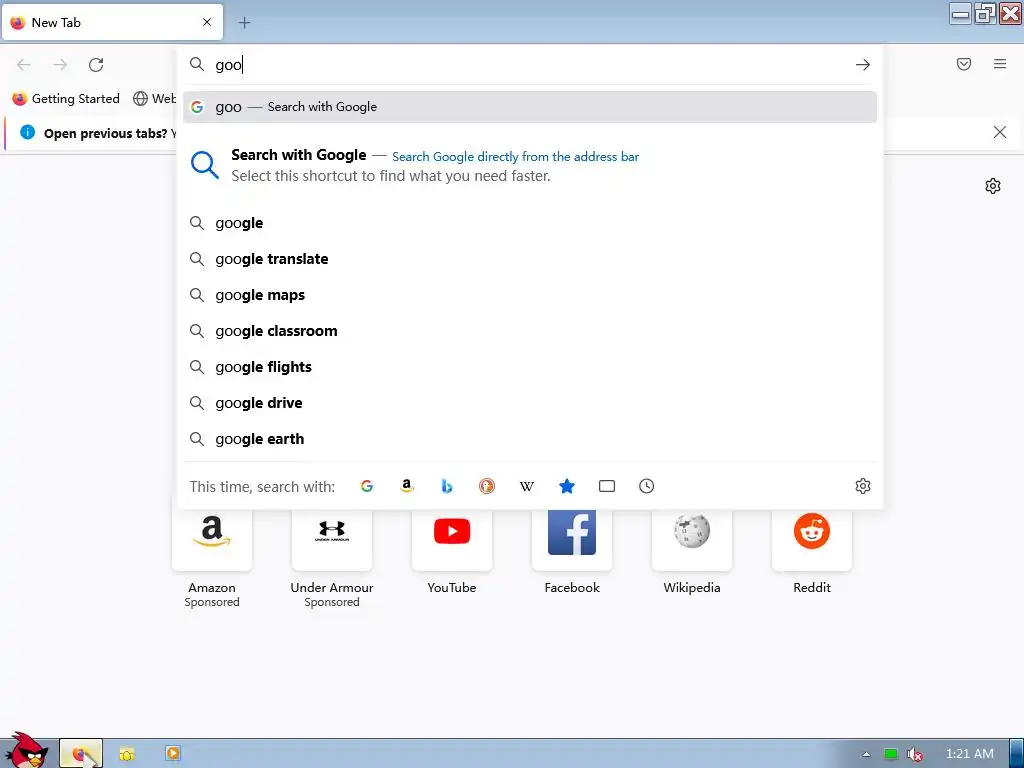Screen dimensions: 1024x768
Task: Select the New Tab tab
Action: click(x=112, y=22)
